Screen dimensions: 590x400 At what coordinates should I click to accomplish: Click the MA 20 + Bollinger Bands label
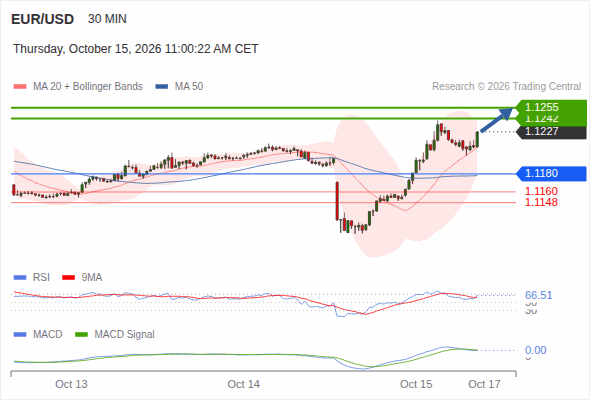[88, 87]
